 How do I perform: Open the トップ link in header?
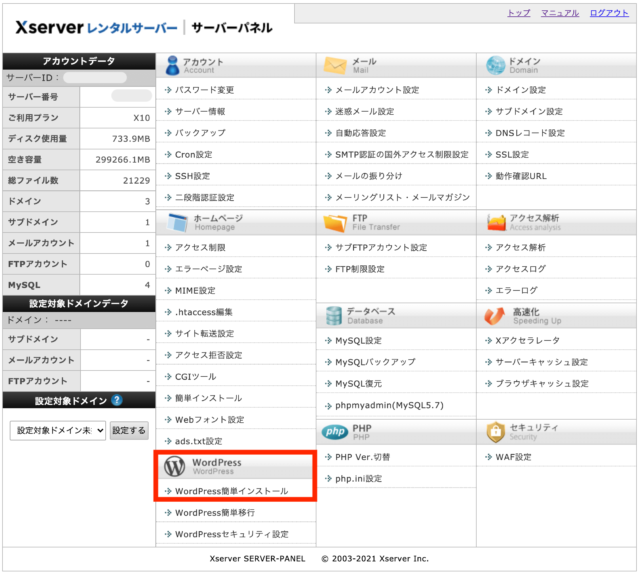pyautogui.click(x=519, y=13)
